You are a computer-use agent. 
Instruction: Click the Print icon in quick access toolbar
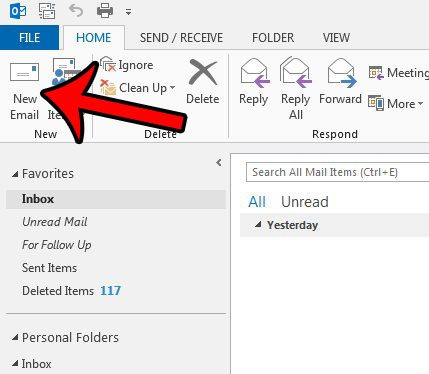click(x=105, y=11)
